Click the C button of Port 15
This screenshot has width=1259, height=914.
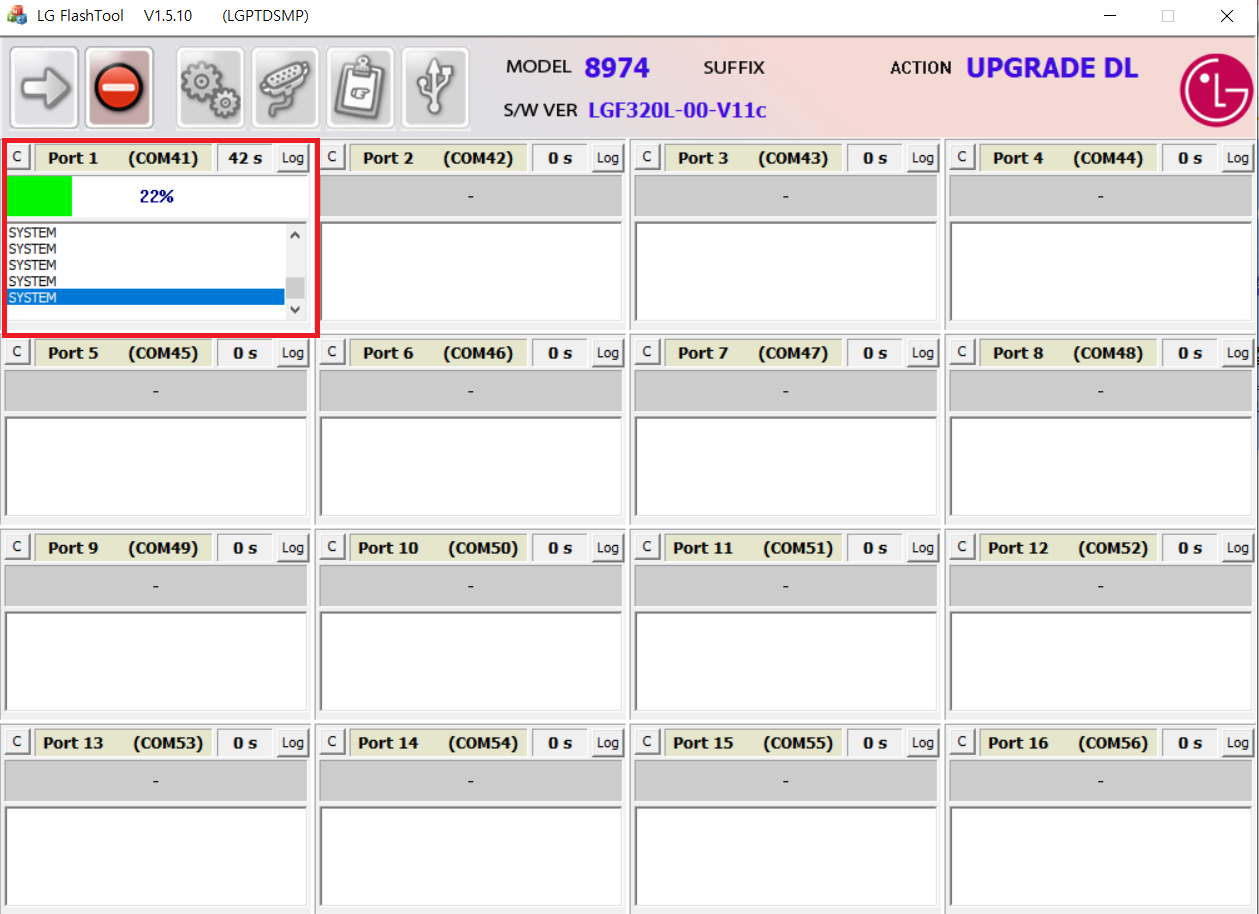coord(647,742)
